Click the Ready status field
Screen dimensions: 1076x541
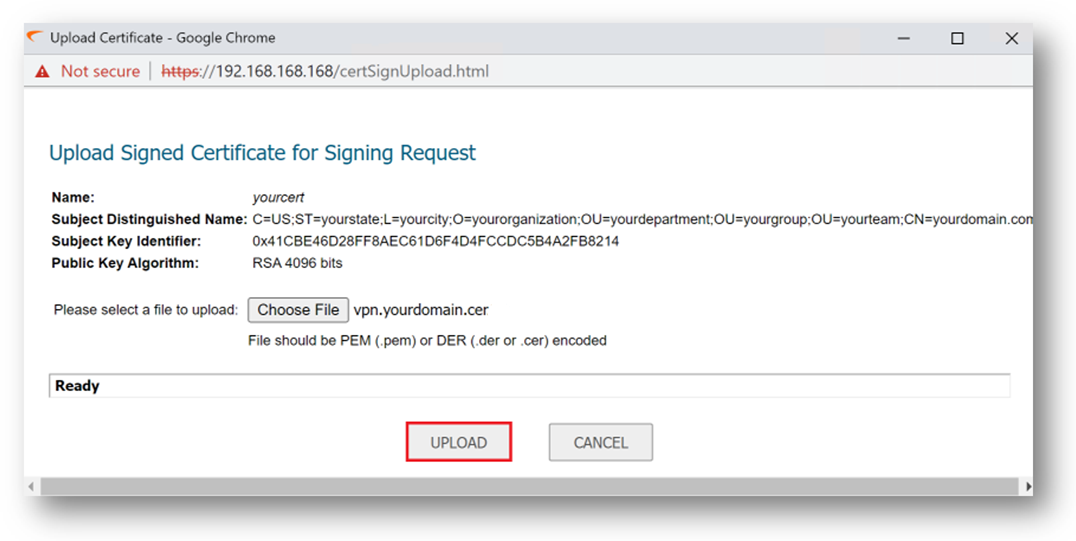529,386
